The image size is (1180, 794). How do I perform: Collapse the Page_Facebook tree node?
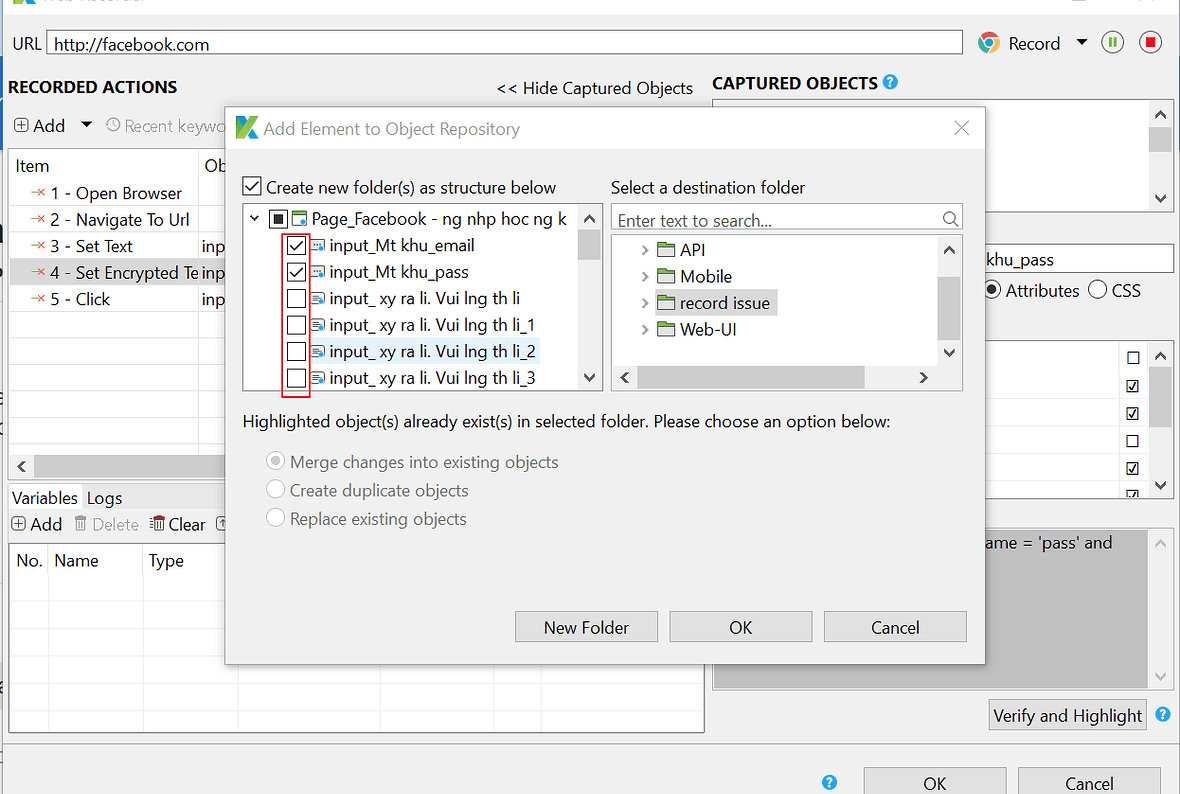tap(254, 218)
